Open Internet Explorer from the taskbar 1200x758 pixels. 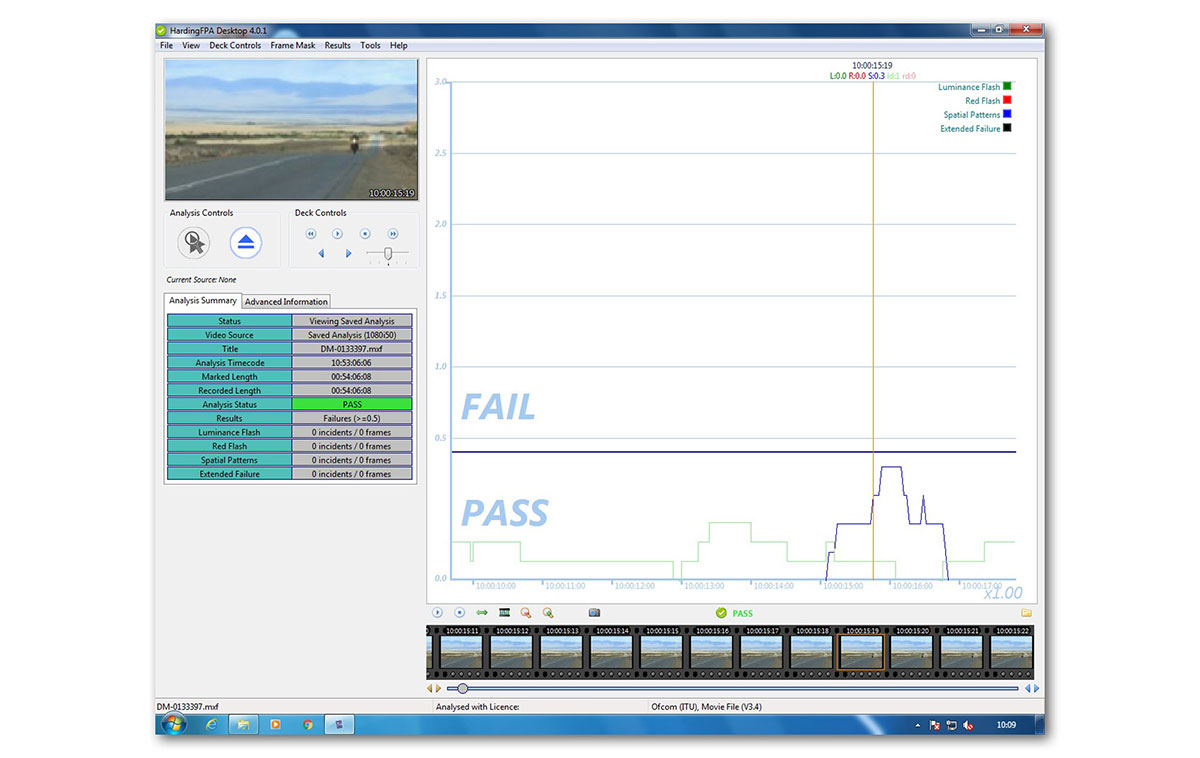(211, 724)
